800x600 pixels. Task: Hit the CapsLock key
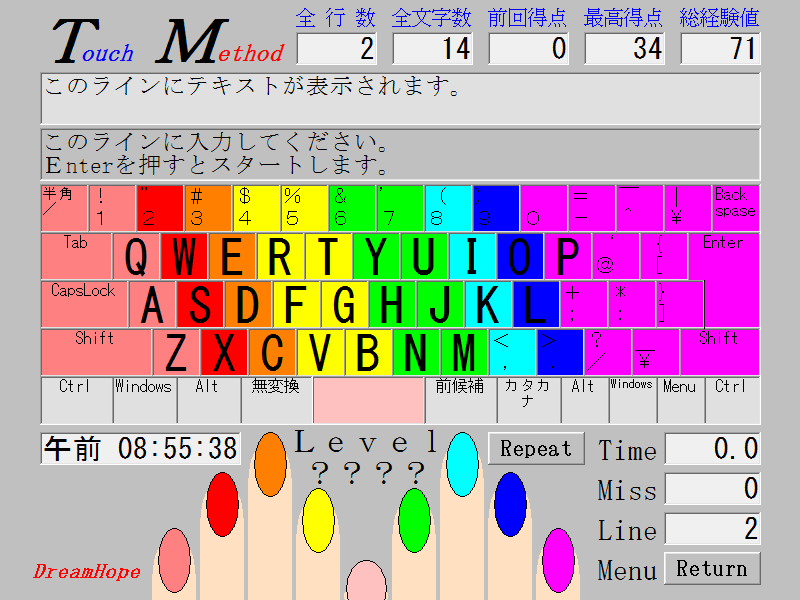[x=84, y=304]
